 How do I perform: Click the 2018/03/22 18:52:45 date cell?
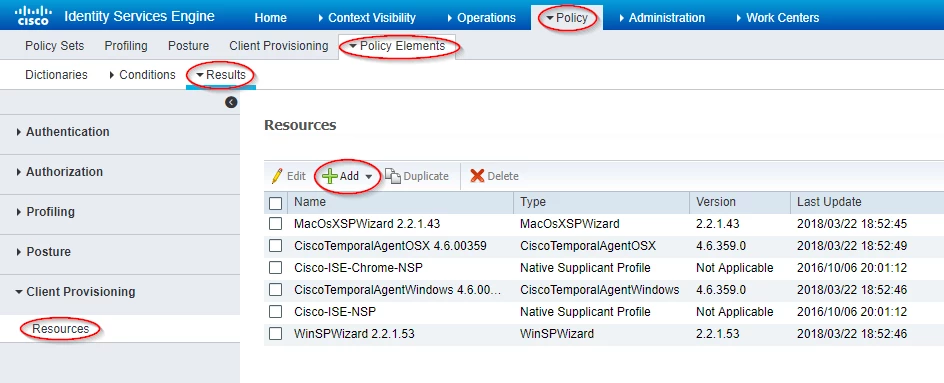(x=852, y=224)
